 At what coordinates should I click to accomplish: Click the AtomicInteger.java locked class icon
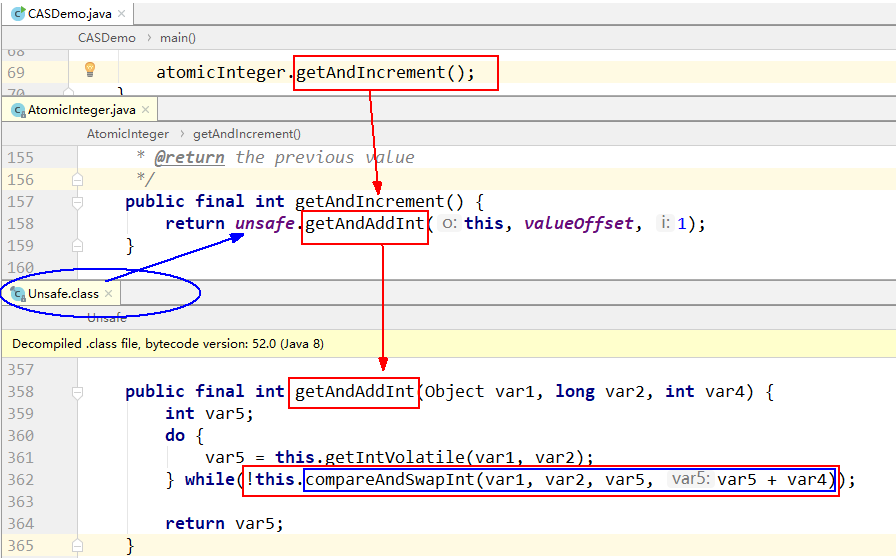point(18,110)
